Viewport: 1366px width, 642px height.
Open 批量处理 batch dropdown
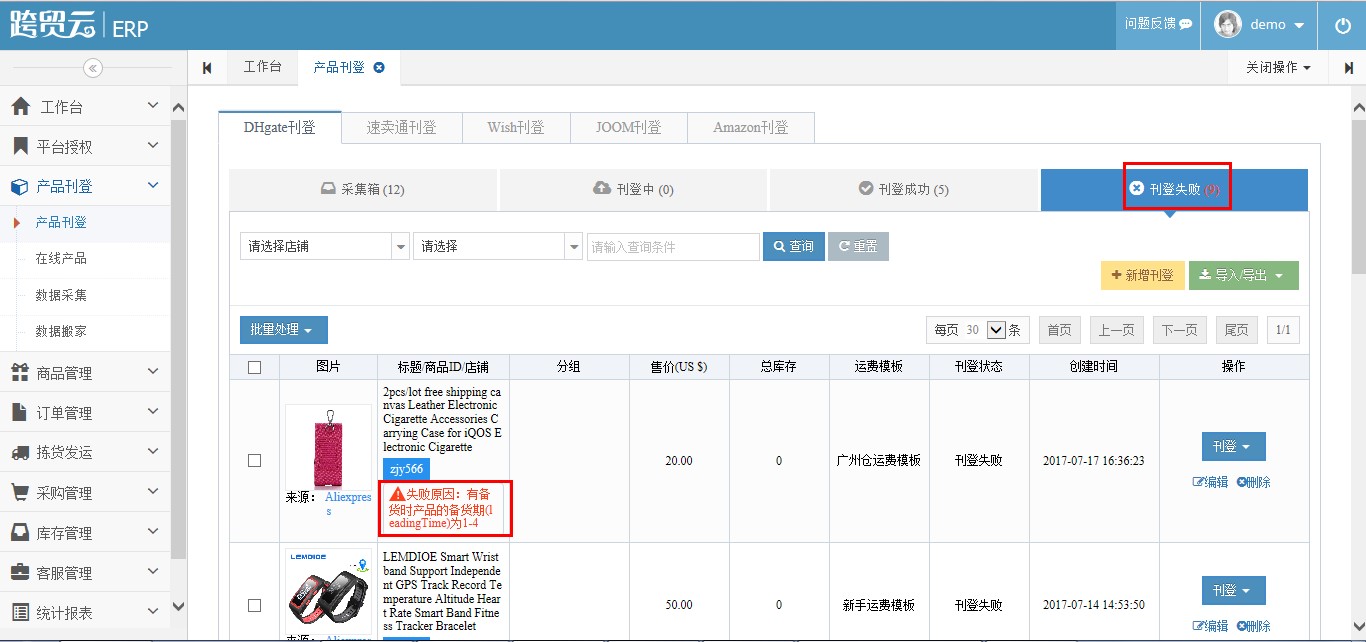pyautogui.click(x=284, y=330)
